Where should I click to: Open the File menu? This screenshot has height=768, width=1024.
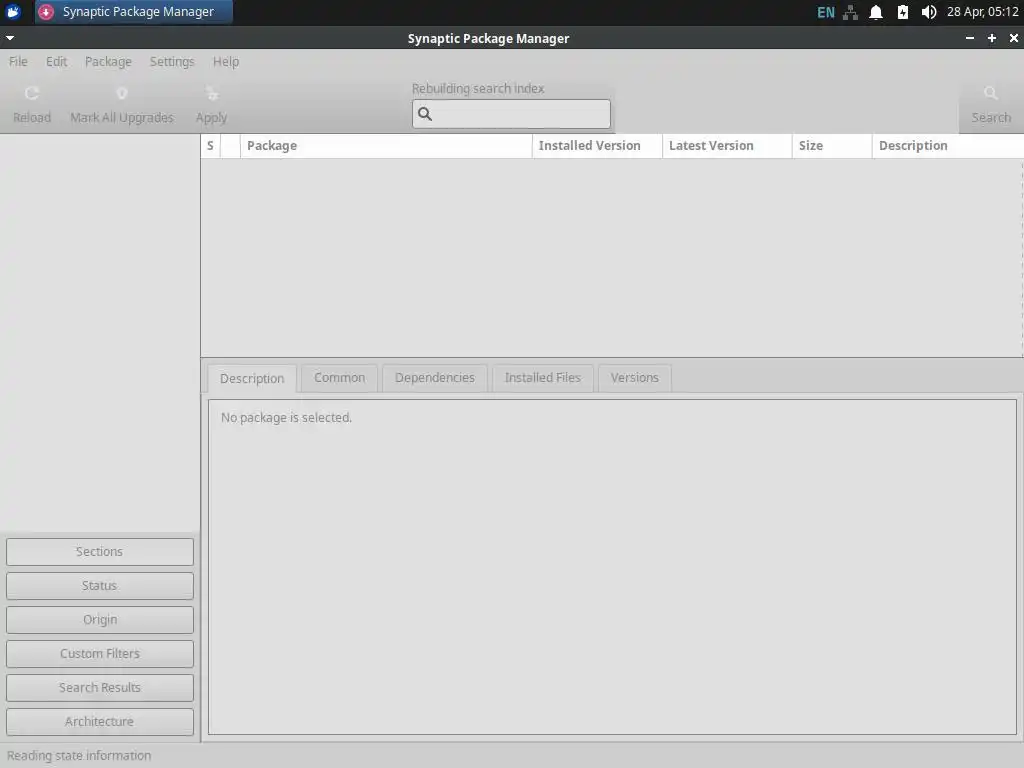pyautogui.click(x=18, y=61)
